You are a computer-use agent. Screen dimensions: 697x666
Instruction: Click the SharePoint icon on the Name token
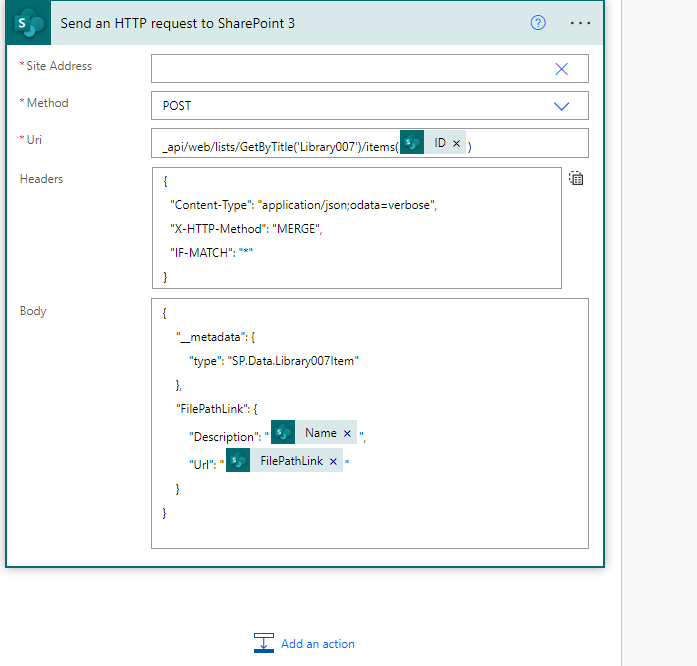tap(283, 432)
